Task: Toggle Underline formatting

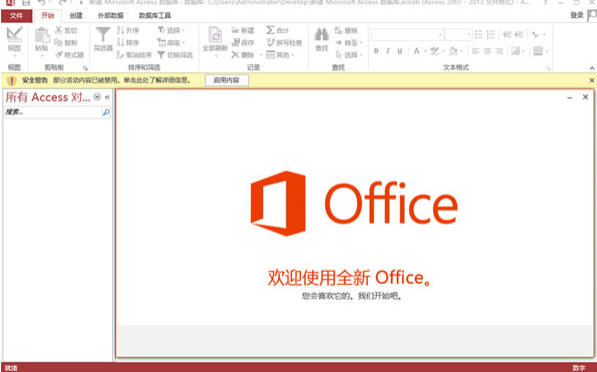Action: coord(399,51)
